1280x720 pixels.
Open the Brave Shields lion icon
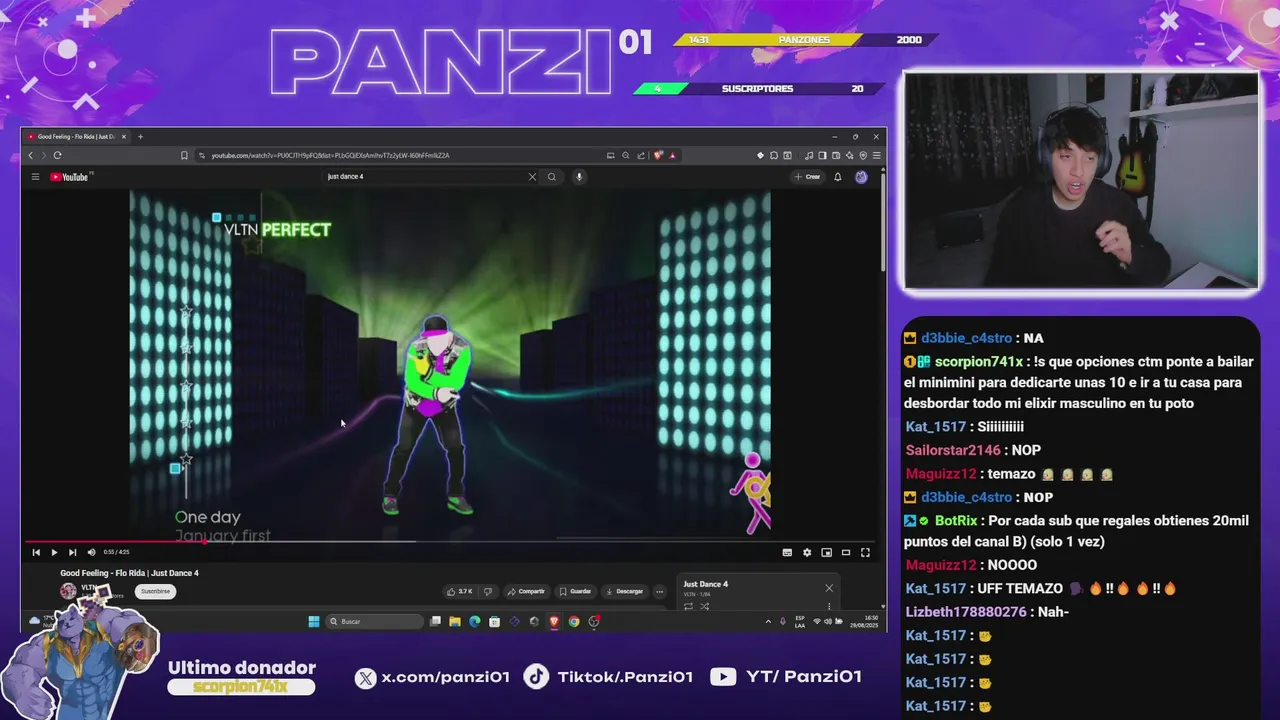[658, 155]
